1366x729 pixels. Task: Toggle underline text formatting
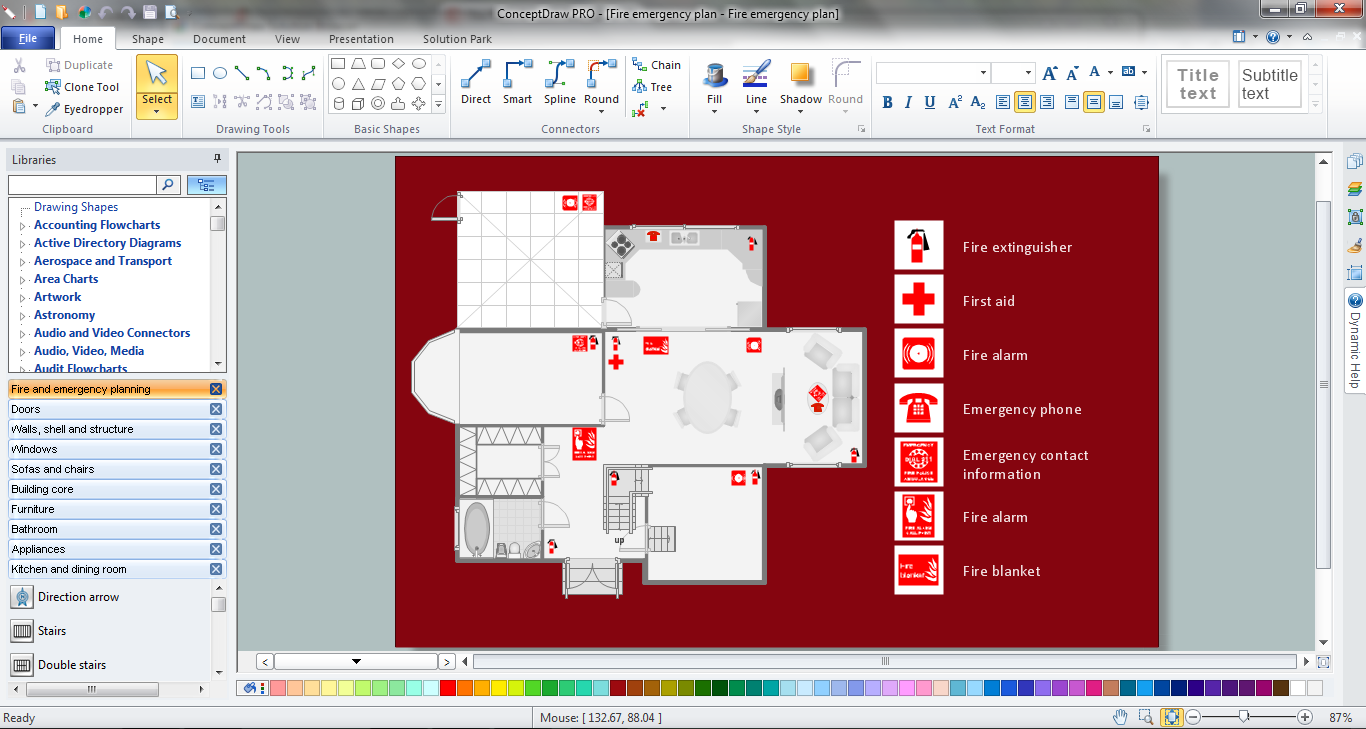tap(930, 102)
